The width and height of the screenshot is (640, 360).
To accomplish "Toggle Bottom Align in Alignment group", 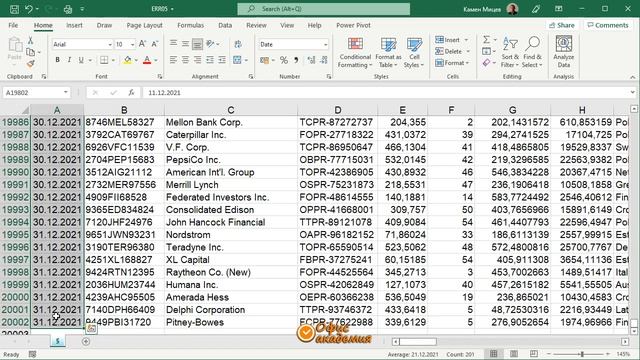I will pyautogui.click(x=197, y=44).
